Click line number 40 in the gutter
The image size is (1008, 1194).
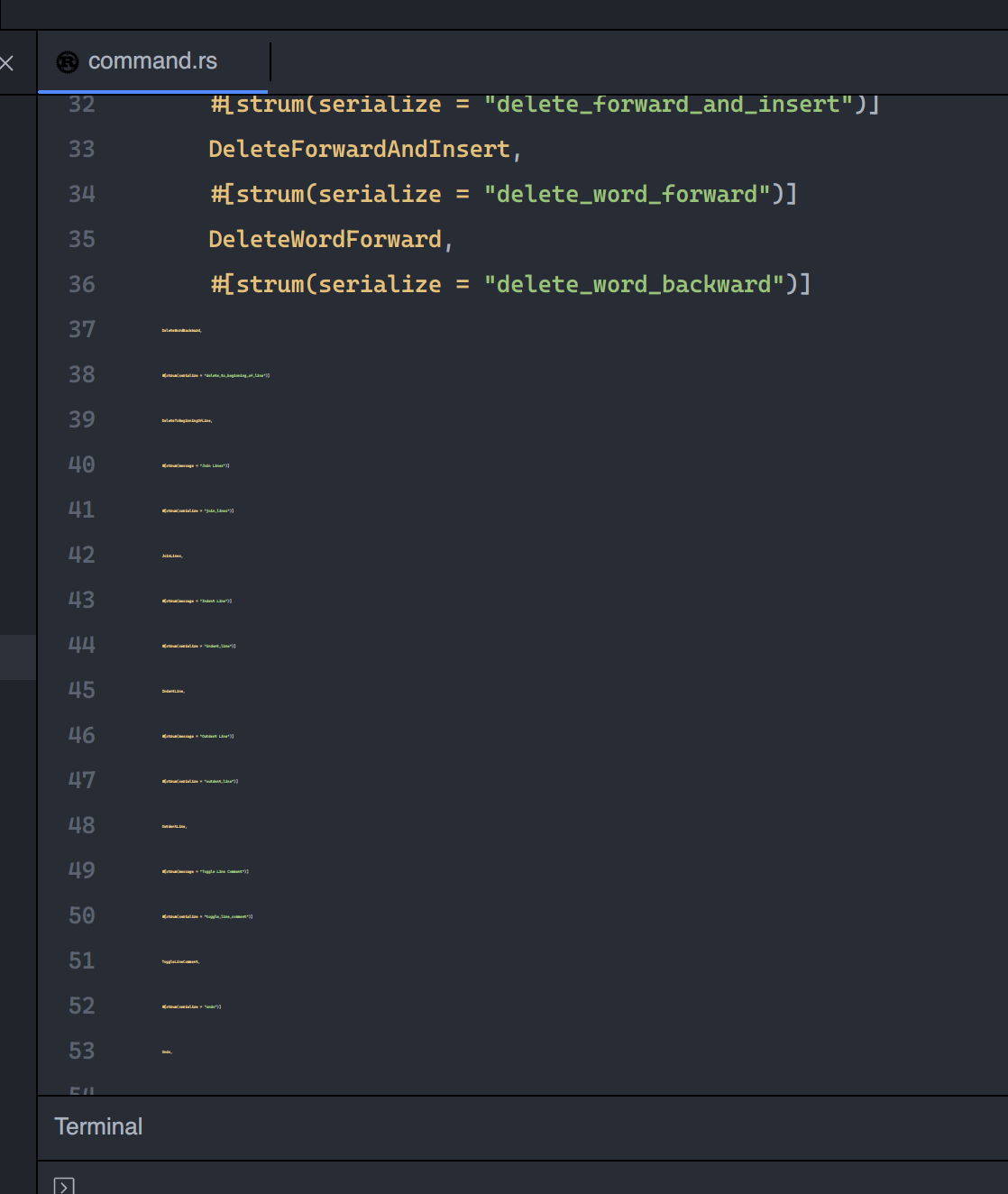click(81, 464)
